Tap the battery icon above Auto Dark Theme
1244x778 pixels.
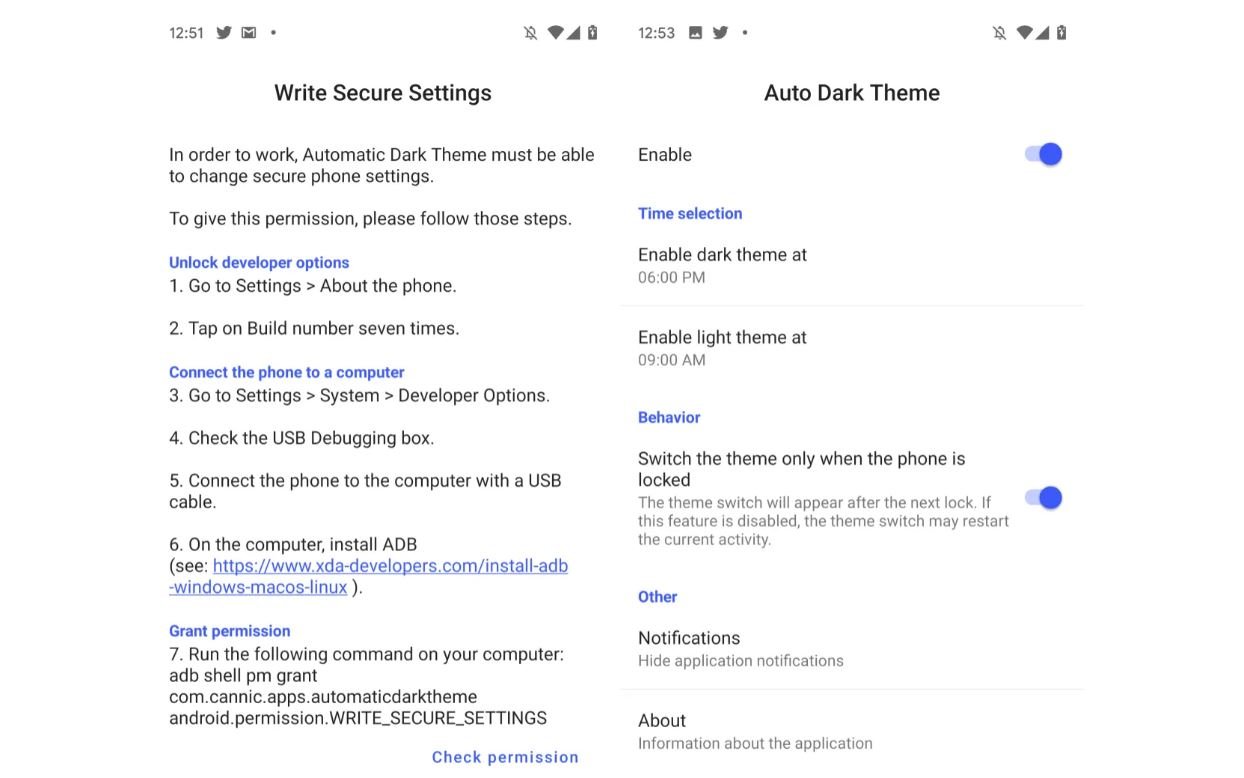pos(1061,33)
